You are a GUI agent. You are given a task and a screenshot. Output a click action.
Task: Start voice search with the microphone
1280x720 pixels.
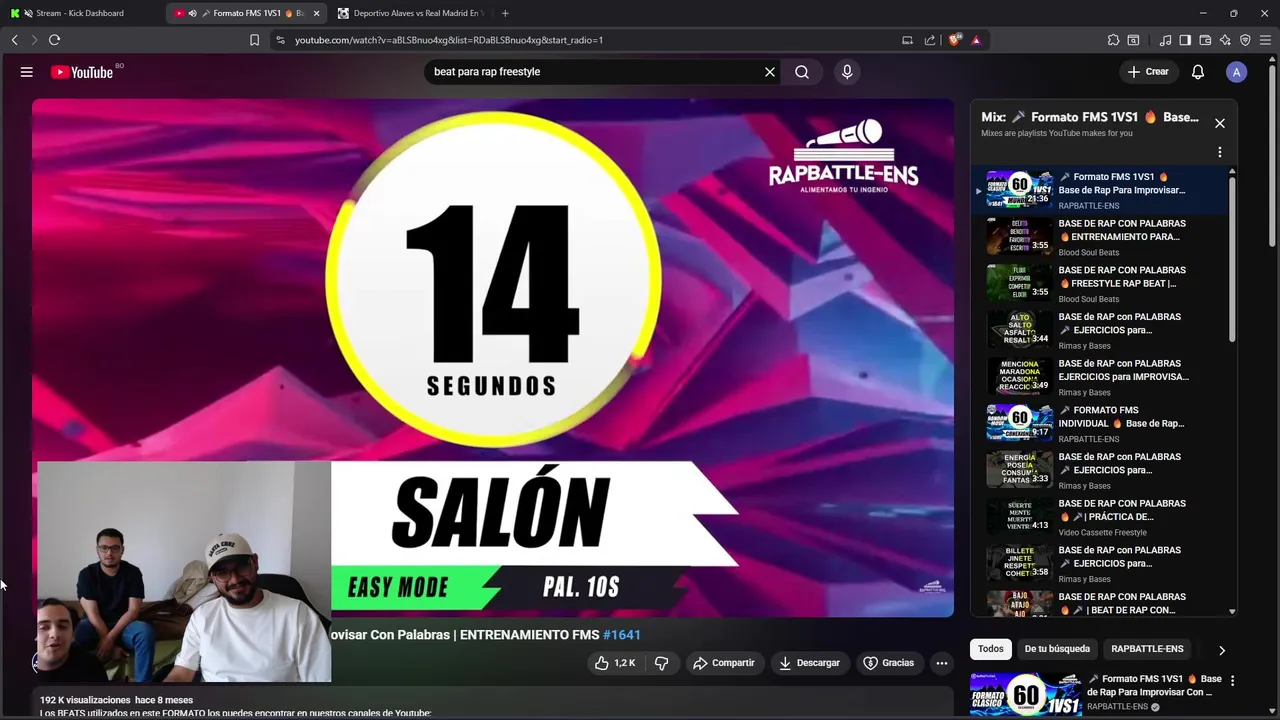pyautogui.click(x=847, y=72)
